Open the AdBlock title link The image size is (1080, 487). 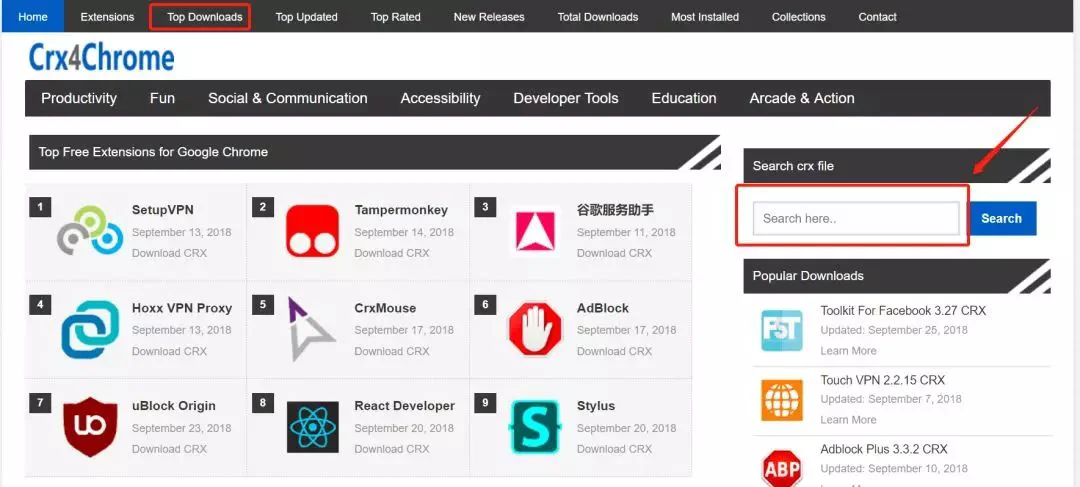(x=603, y=308)
